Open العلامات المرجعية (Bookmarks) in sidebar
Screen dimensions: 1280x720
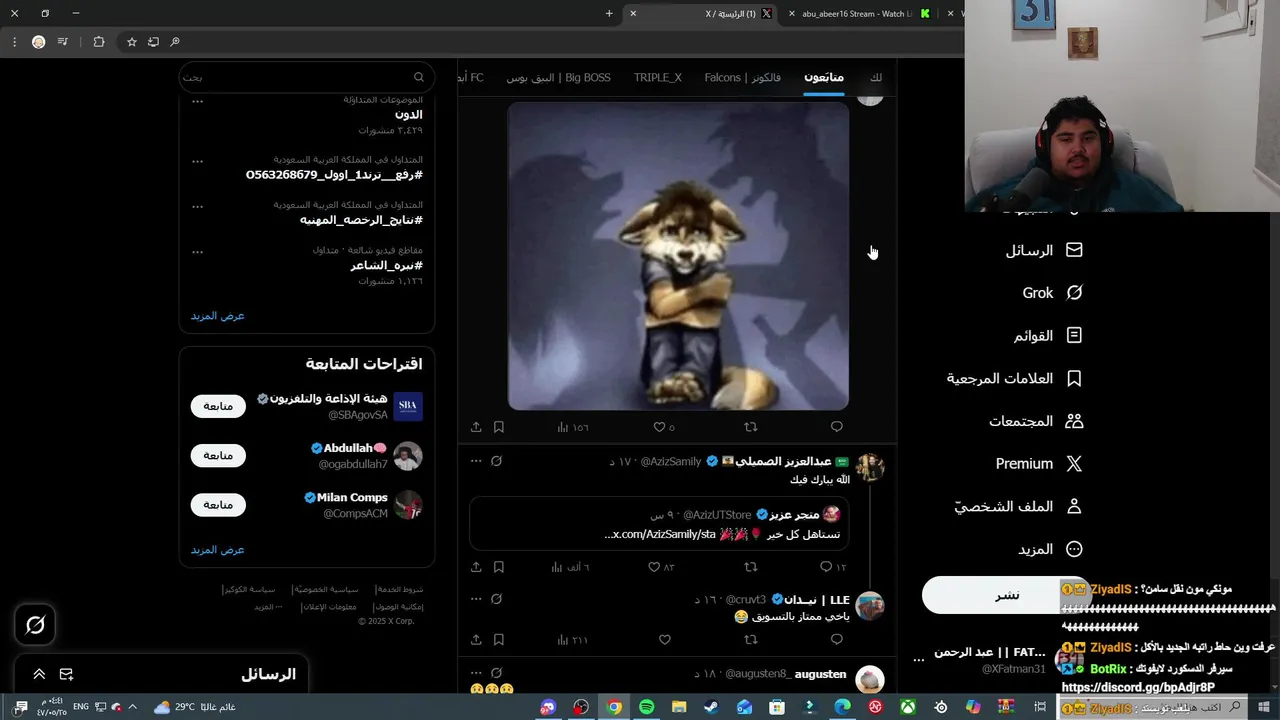(1015, 379)
